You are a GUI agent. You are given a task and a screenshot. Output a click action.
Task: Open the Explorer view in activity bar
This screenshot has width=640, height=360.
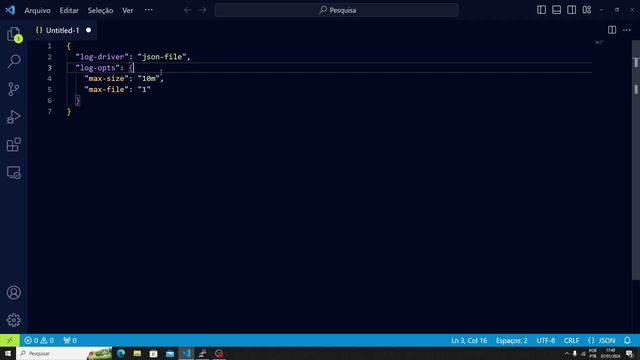coord(14,34)
